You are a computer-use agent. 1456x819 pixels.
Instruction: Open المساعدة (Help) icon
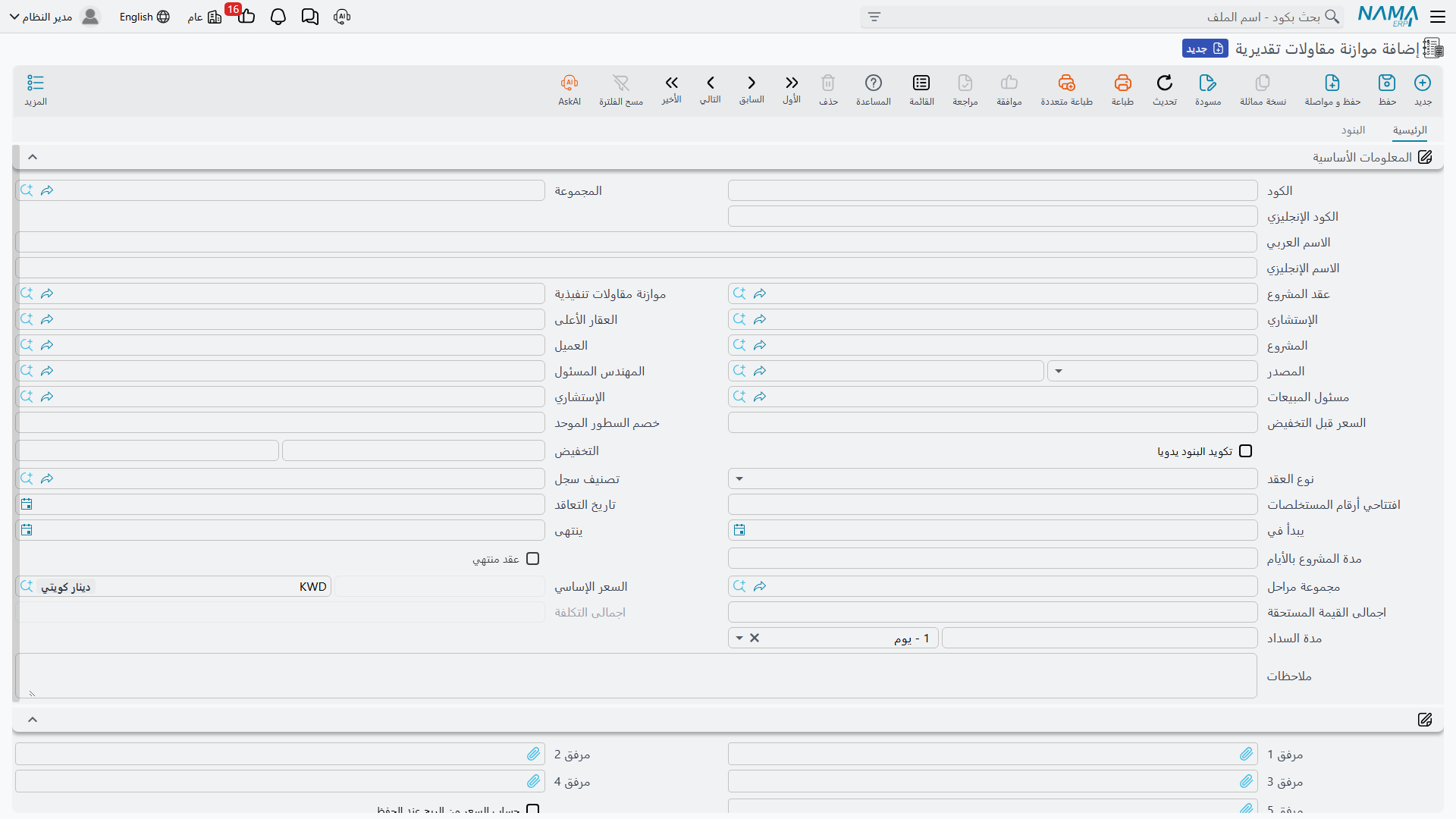coord(874,83)
